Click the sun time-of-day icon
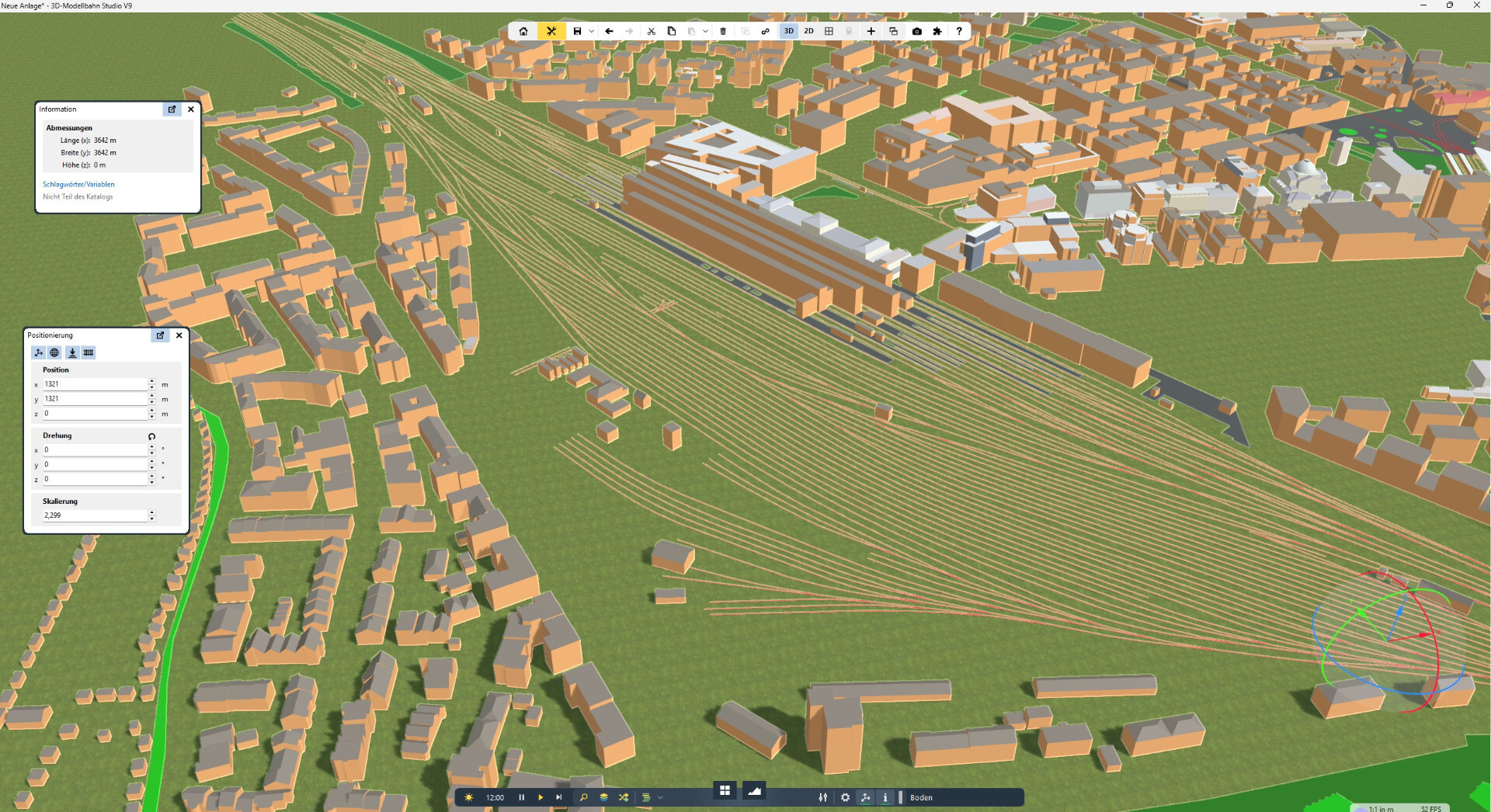 tap(468, 797)
